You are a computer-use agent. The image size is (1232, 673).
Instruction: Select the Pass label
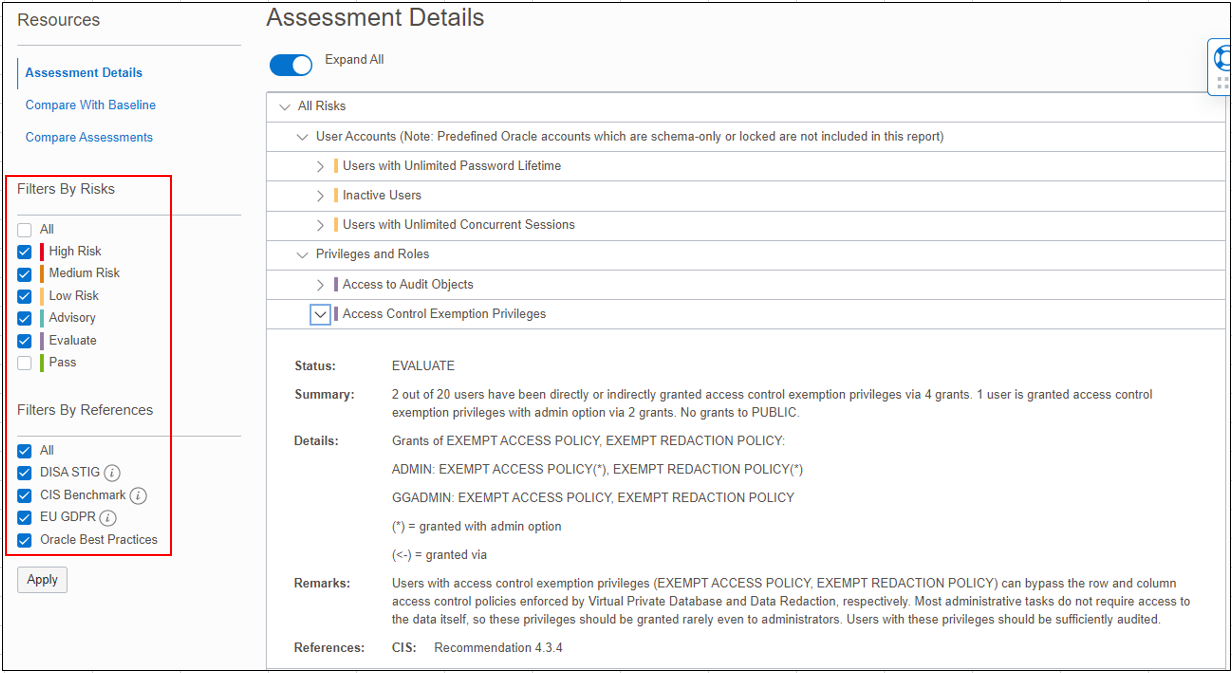click(62, 362)
